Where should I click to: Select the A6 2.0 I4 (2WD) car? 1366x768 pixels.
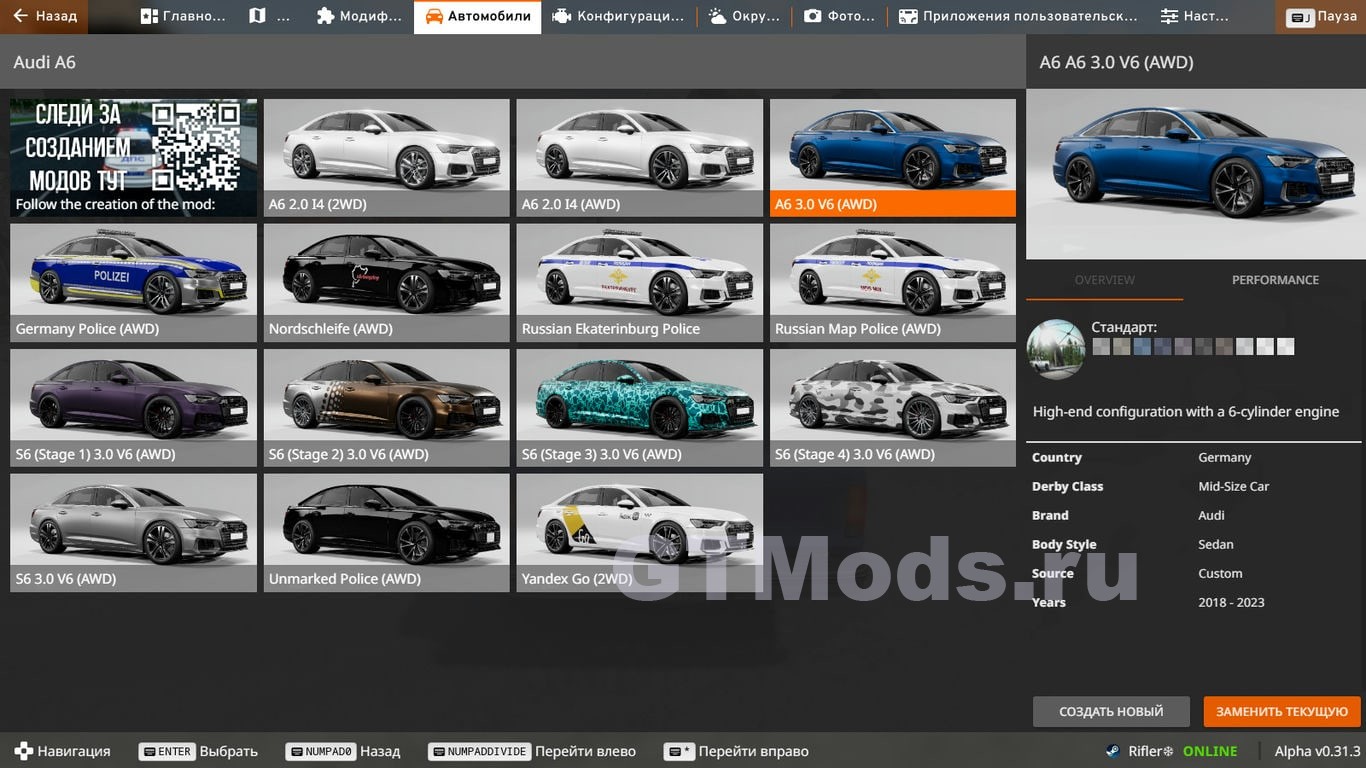(x=386, y=158)
